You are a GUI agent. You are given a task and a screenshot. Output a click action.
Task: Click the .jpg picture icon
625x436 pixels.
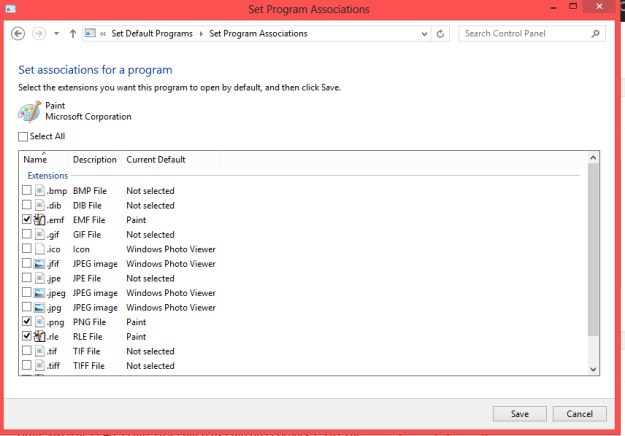pyautogui.click(x=39, y=307)
